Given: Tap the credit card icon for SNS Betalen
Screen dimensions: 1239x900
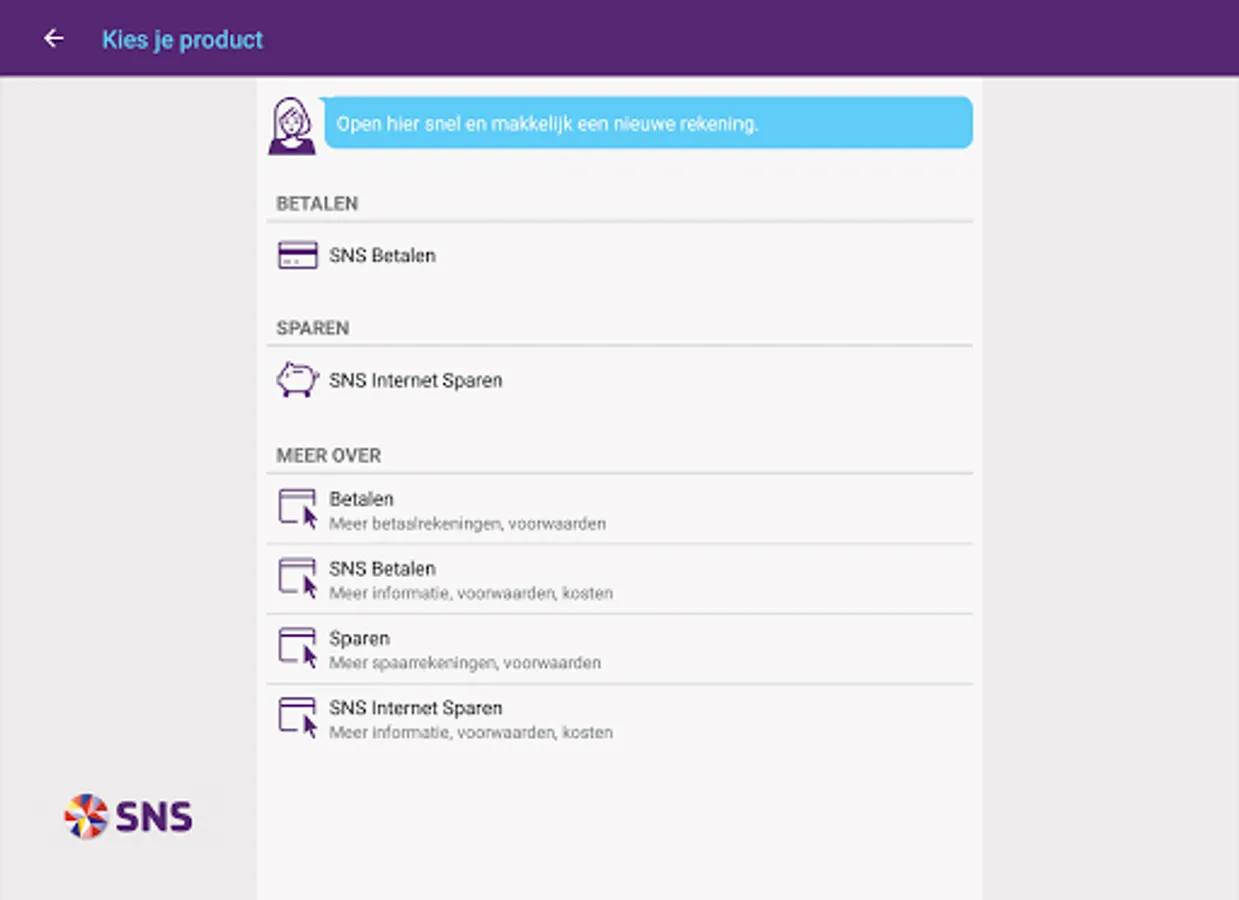Looking at the screenshot, I should pyautogui.click(x=298, y=256).
